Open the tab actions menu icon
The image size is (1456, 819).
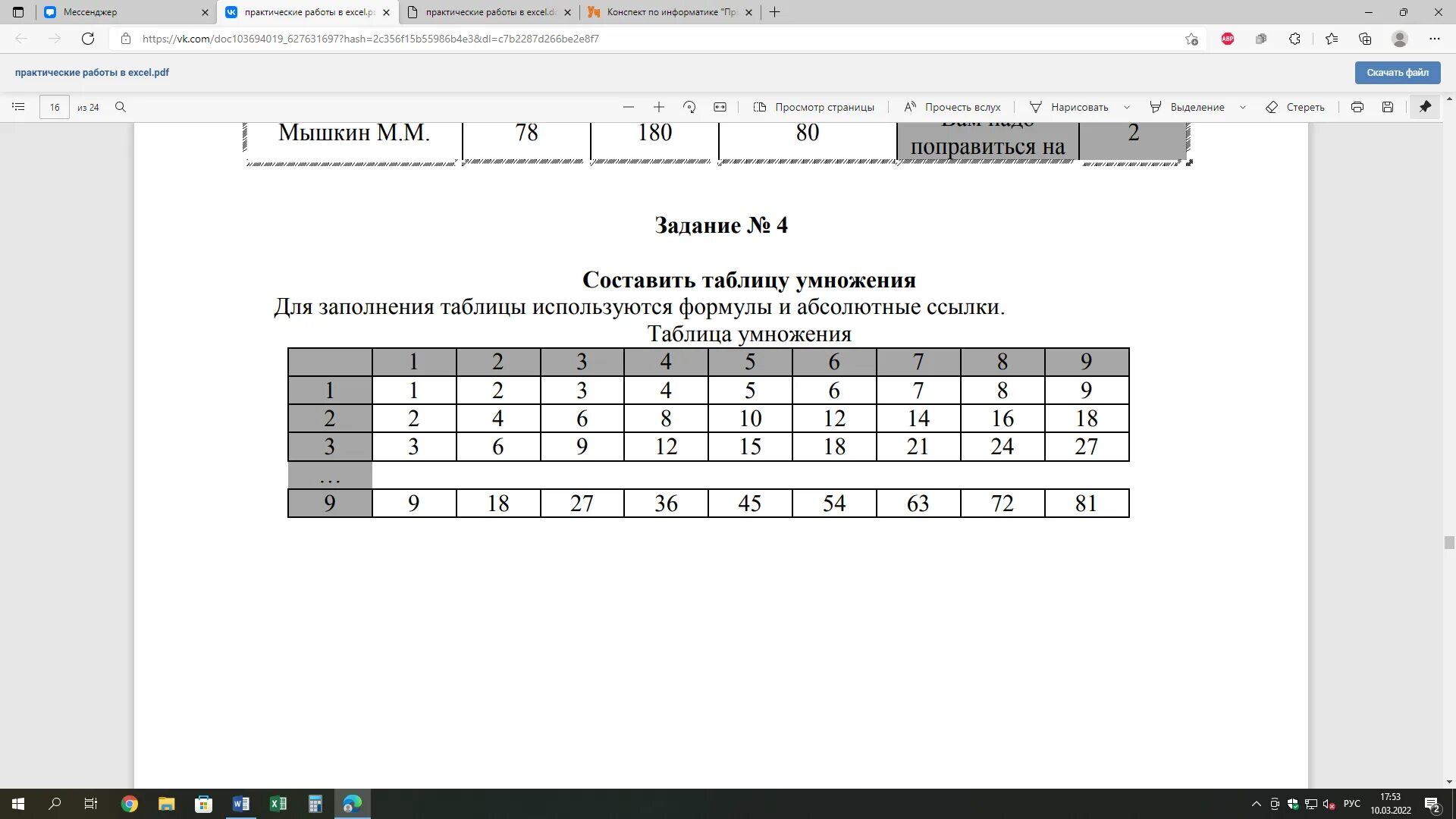[18, 12]
